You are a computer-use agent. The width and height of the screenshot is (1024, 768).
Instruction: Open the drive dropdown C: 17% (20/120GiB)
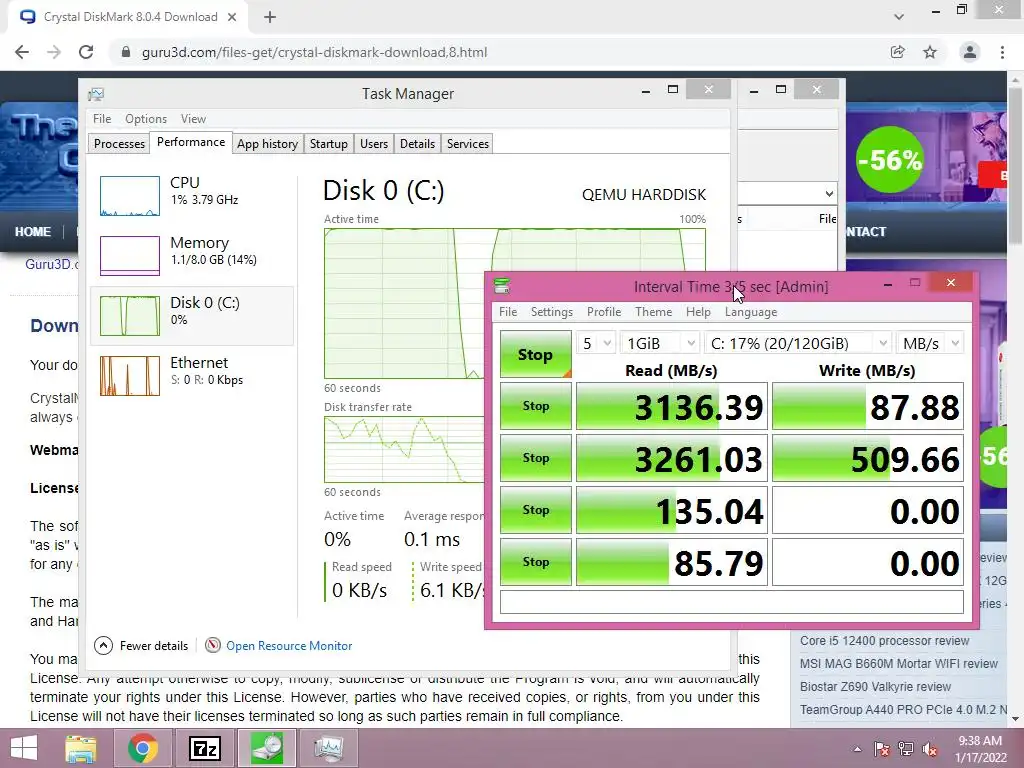coord(798,343)
